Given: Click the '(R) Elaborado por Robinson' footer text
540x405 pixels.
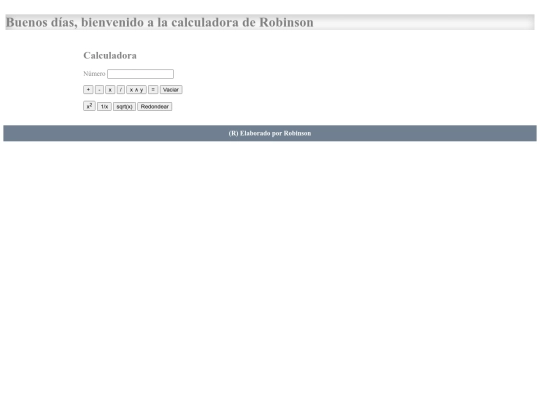Looking at the screenshot, I should [270, 133].
